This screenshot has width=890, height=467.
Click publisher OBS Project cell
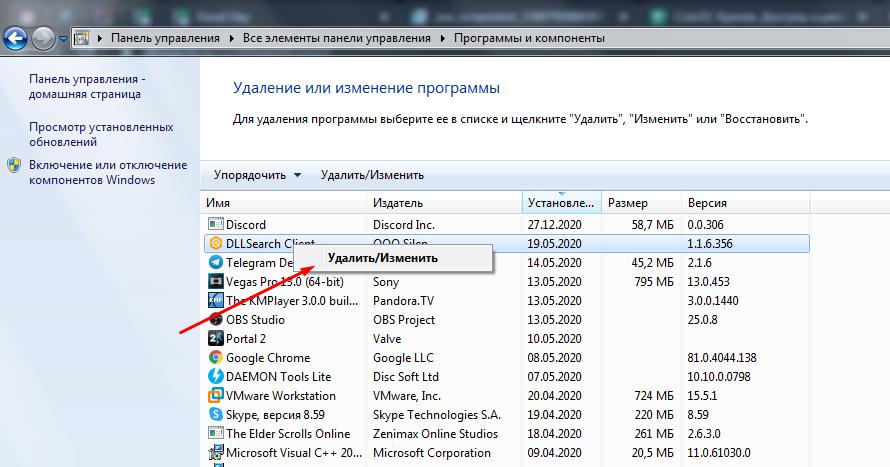tap(404, 320)
